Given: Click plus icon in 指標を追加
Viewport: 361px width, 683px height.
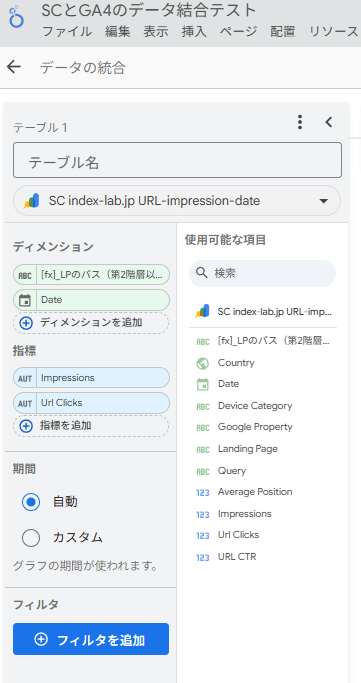Looking at the screenshot, I should (x=27, y=426).
